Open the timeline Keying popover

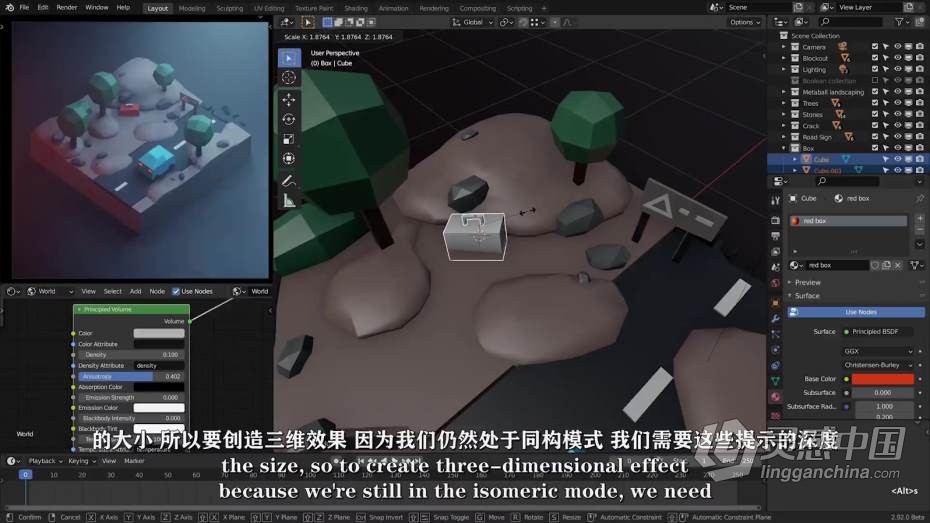click(x=81, y=461)
